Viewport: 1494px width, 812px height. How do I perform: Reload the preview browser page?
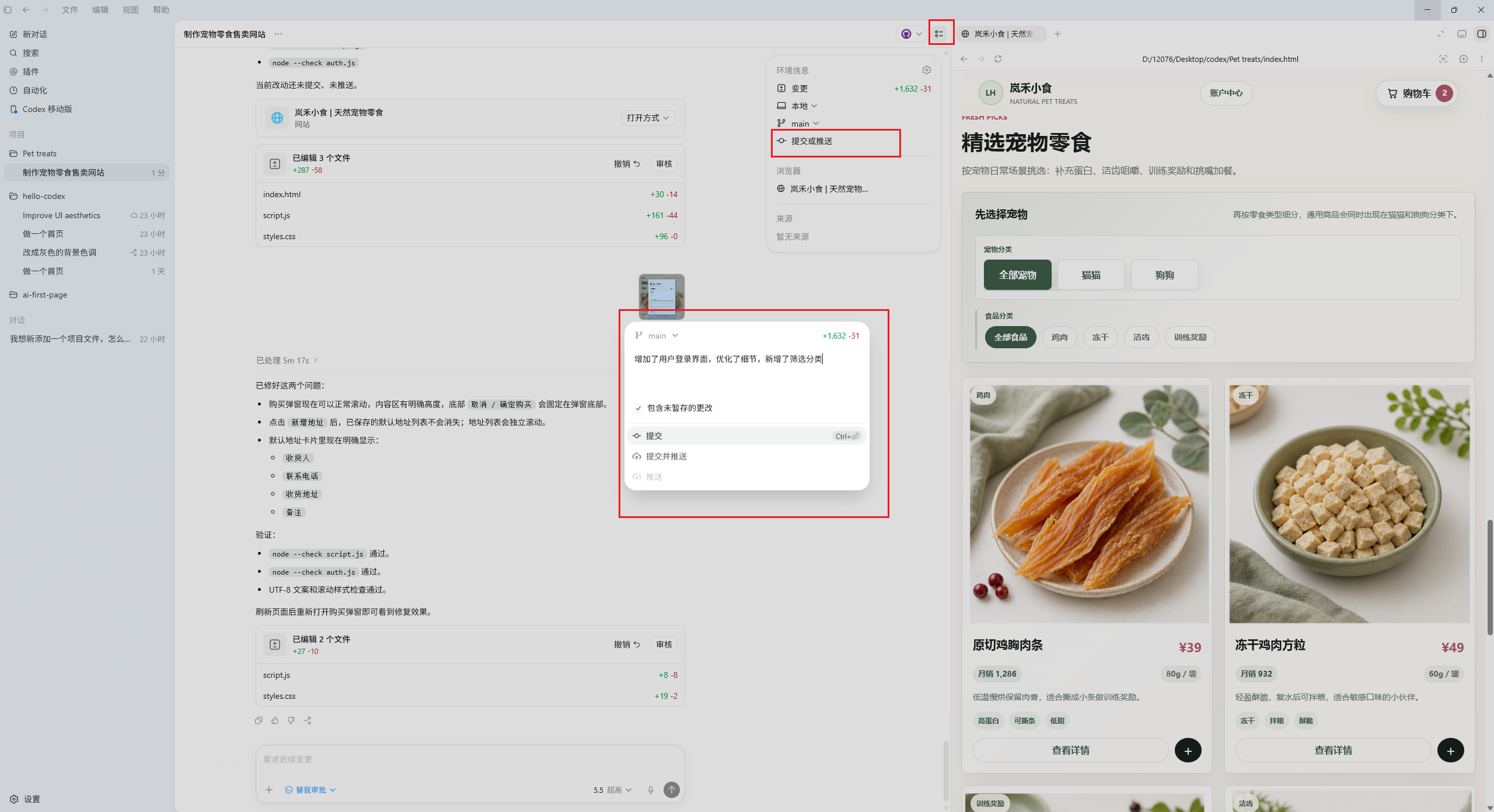click(998, 59)
